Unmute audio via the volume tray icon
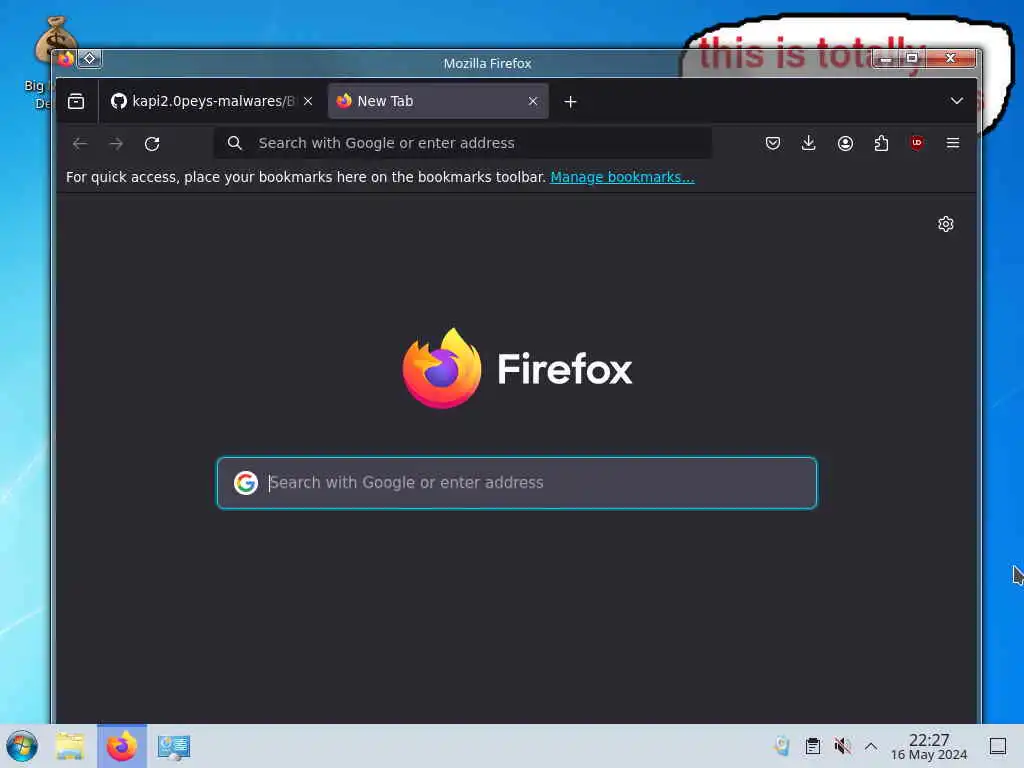Viewport: 1024px width, 768px height. click(x=842, y=746)
